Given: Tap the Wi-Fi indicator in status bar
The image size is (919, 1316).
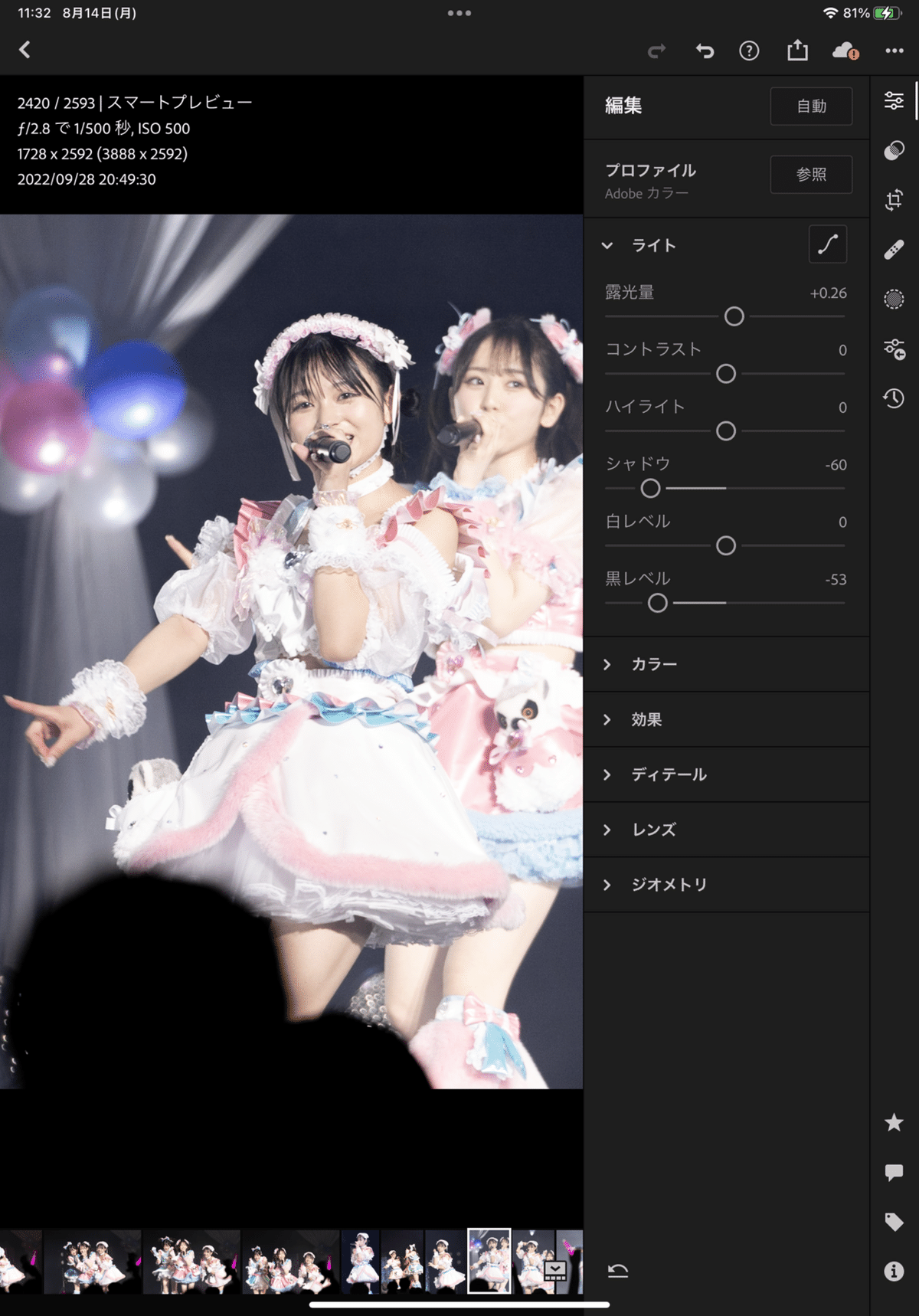Looking at the screenshot, I should pyautogui.click(x=830, y=13).
